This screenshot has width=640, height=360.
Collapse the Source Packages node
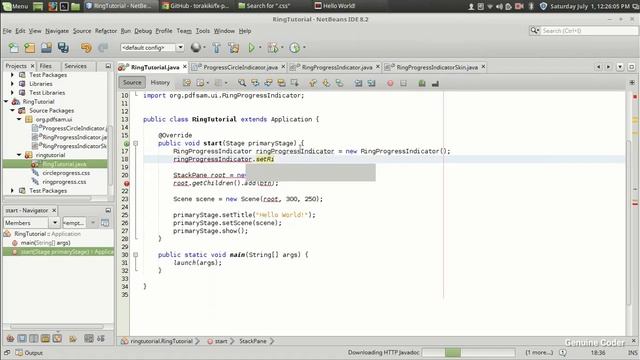point(13,111)
